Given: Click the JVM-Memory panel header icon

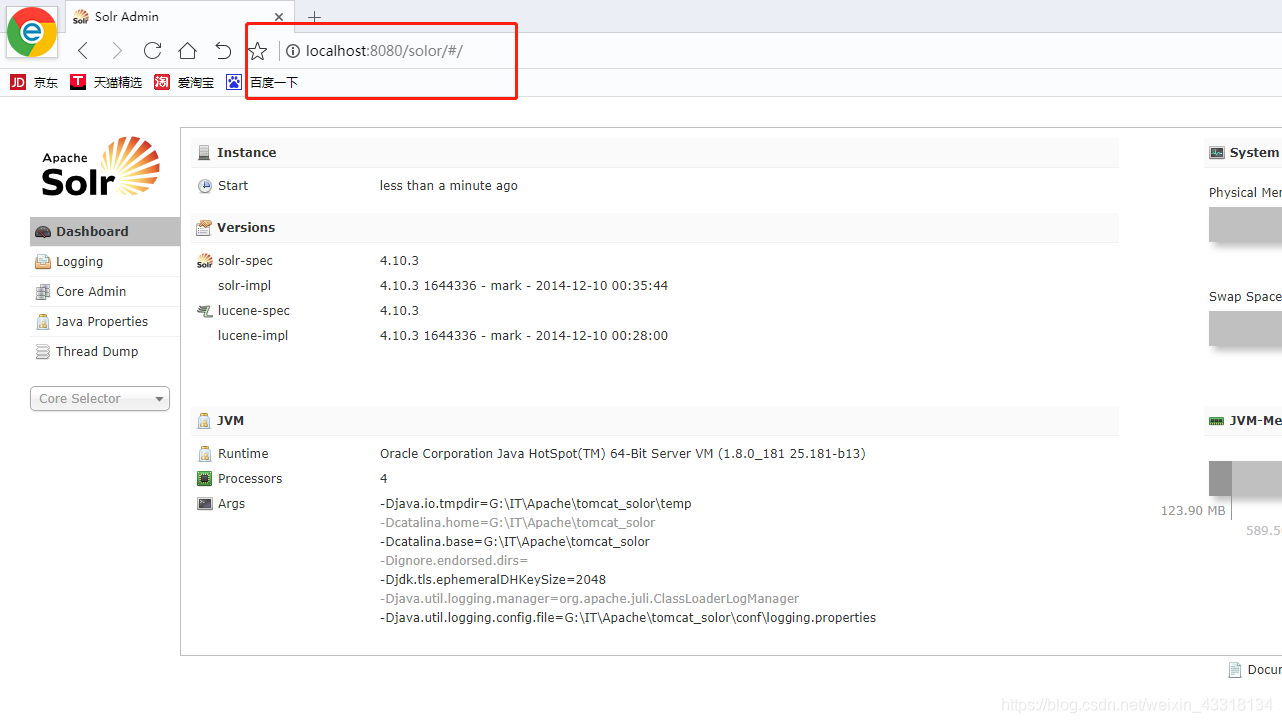Looking at the screenshot, I should 1217,421.
